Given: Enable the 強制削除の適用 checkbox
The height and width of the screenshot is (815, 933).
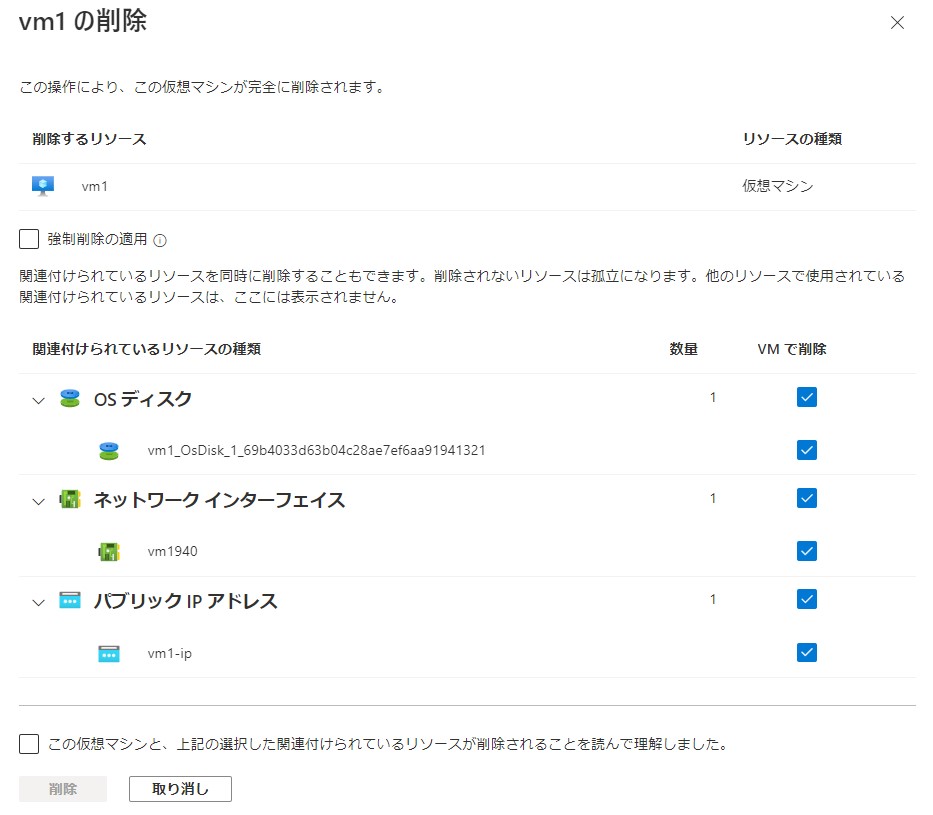Looking at the screenshot, I should pyautogui.click(x=29, y=239).
